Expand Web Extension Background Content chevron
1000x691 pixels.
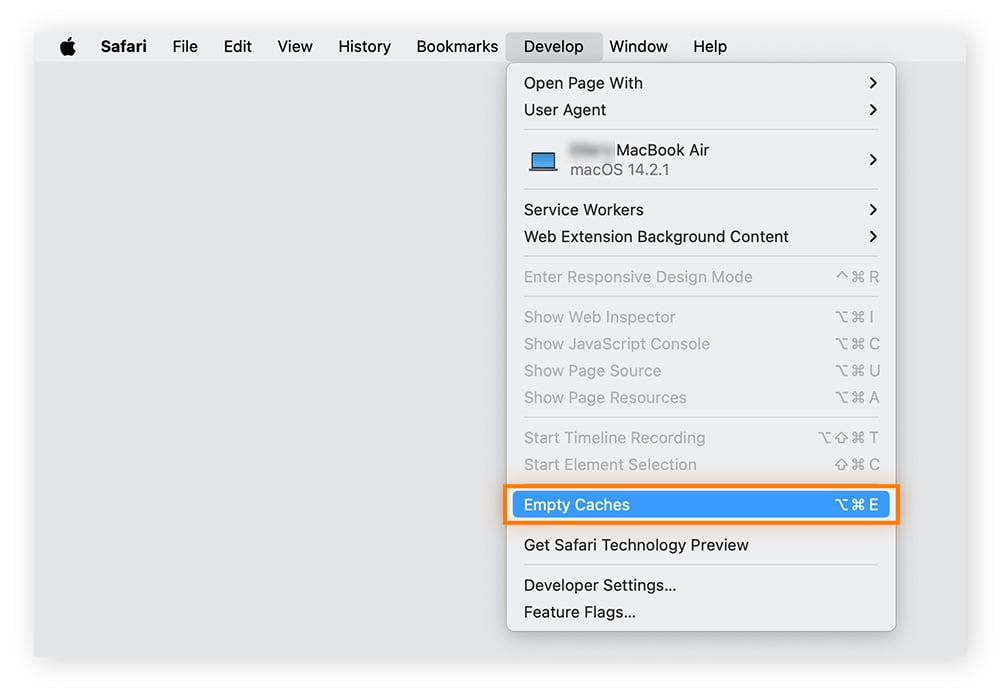click(873, 237)
